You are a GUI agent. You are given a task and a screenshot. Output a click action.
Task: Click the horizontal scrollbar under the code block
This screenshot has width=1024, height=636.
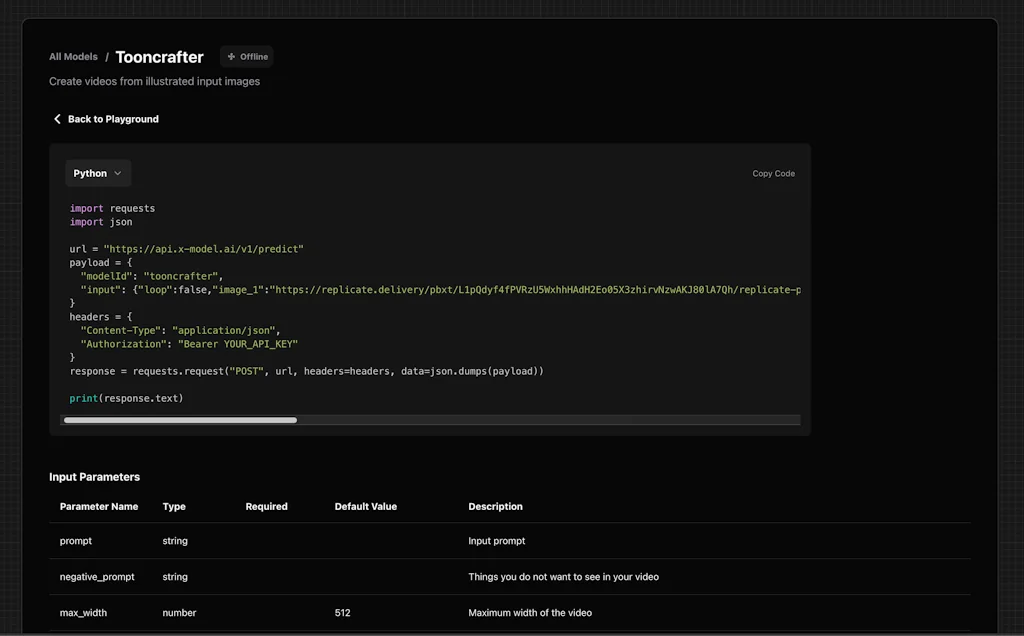tap(180, 419)
